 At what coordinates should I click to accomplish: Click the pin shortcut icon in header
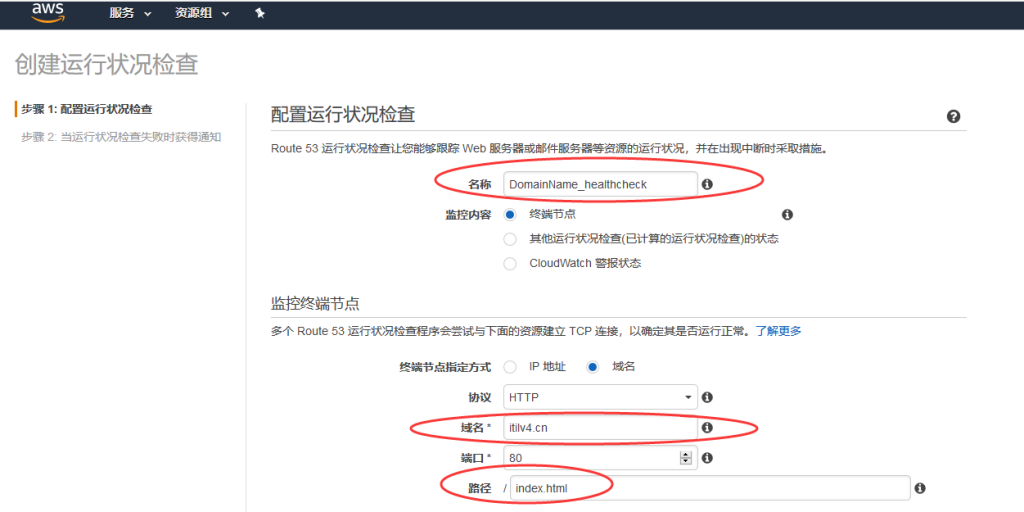click(260, 14)
